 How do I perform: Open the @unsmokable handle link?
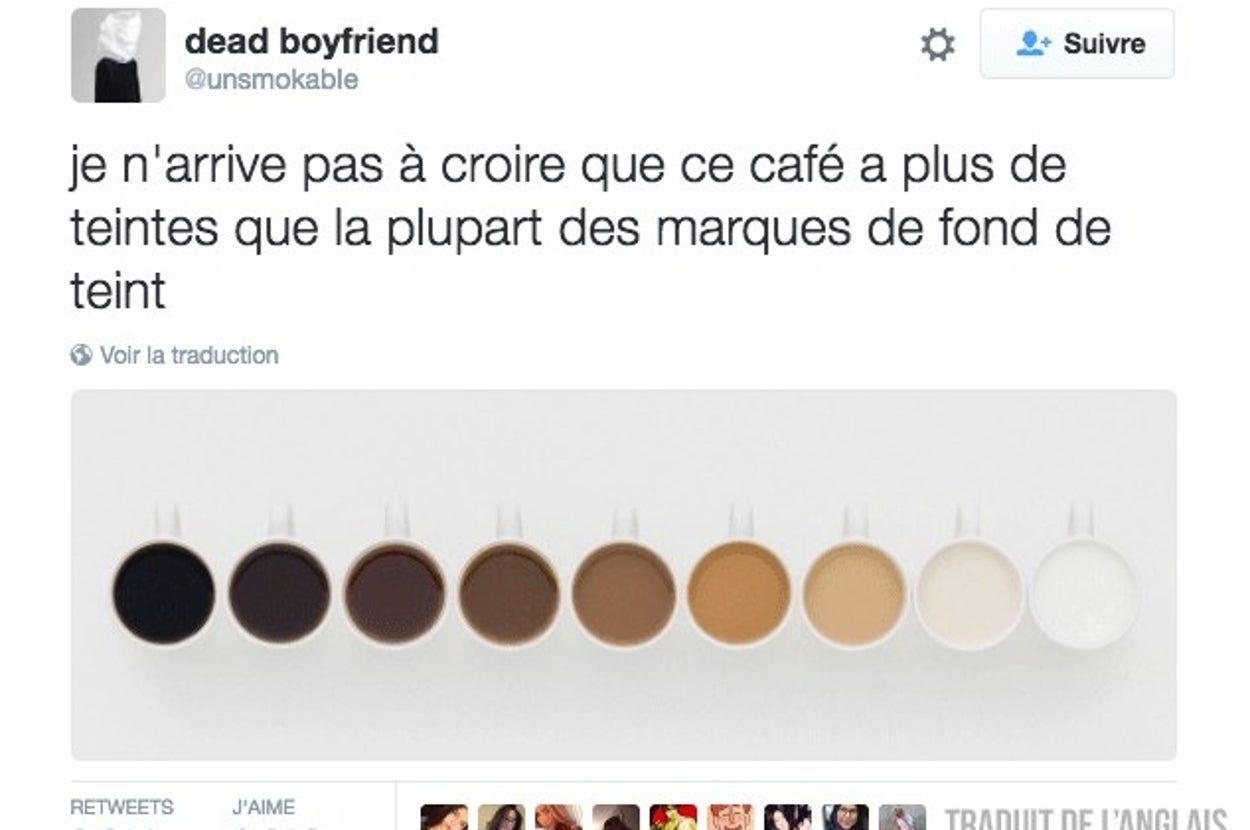(x=271, y=80)
